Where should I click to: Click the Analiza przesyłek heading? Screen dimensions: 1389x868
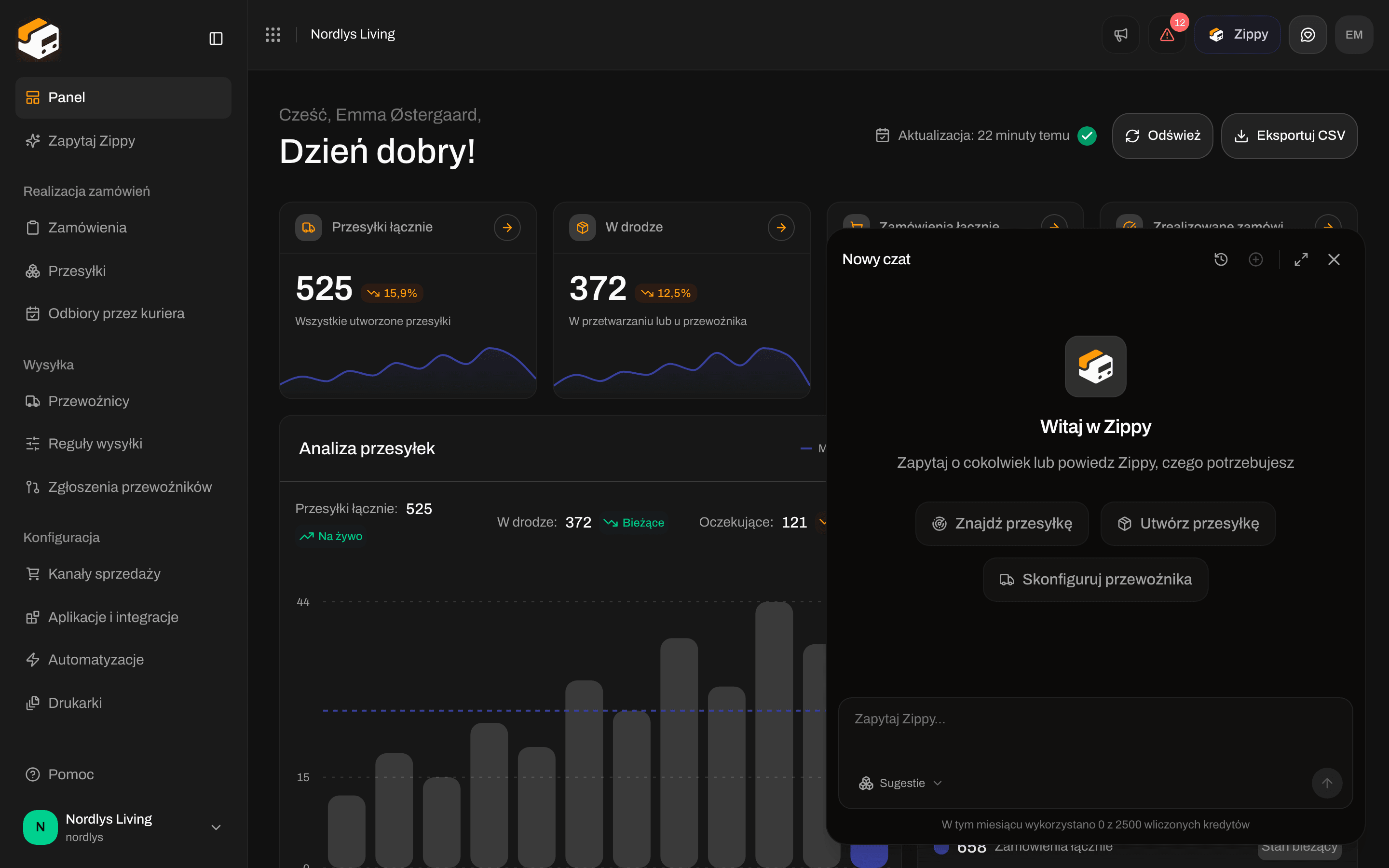[367, 448]
